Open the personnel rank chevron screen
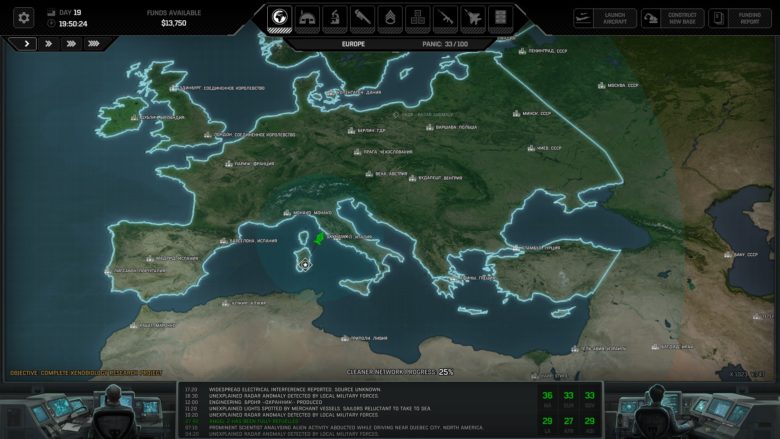Image resolution: width=780 pixels, height=439 pixels. (390, 18)
